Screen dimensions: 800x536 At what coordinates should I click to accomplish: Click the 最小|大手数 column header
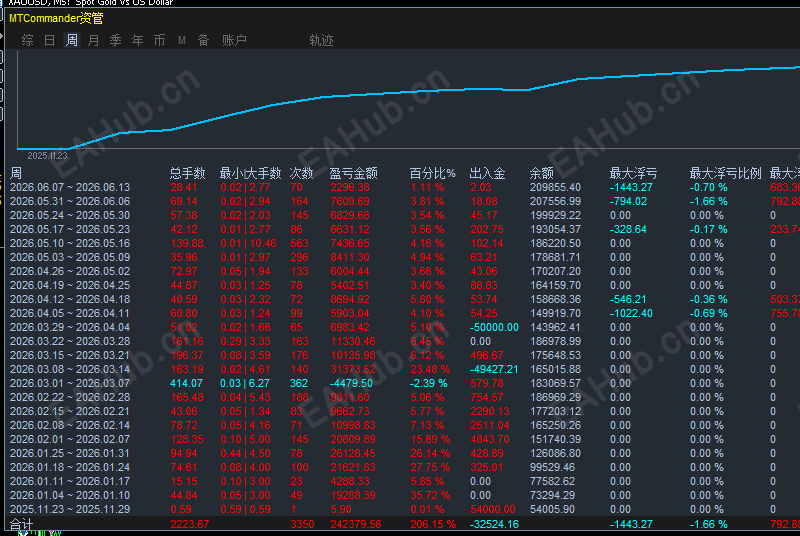tap(250, 173)
